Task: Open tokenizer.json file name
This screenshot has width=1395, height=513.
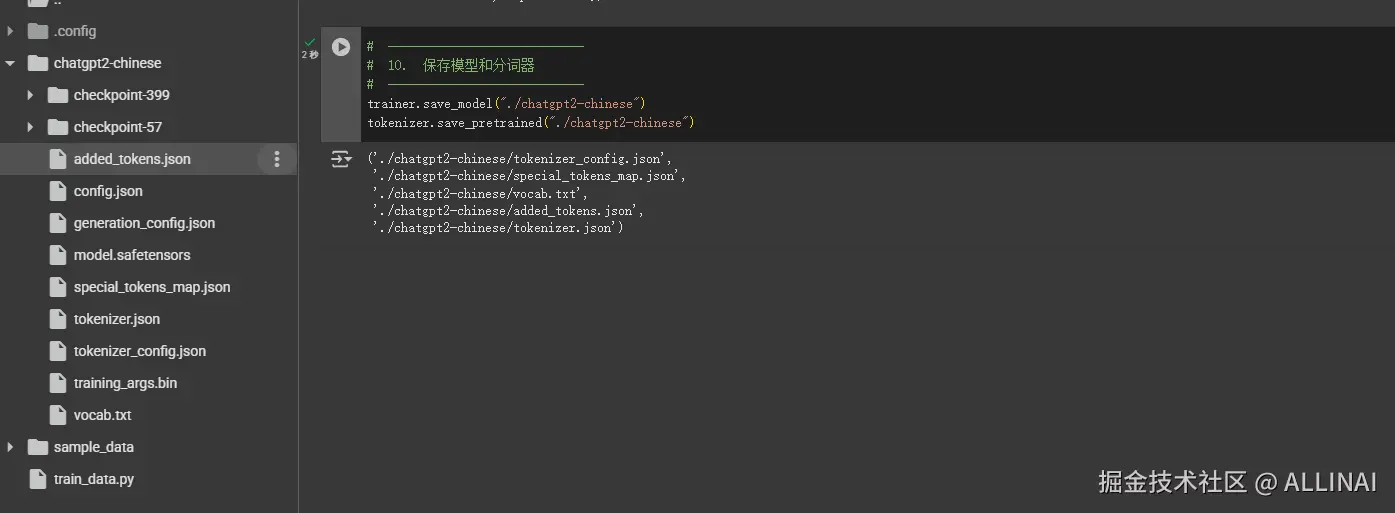Action: (117, 319)
